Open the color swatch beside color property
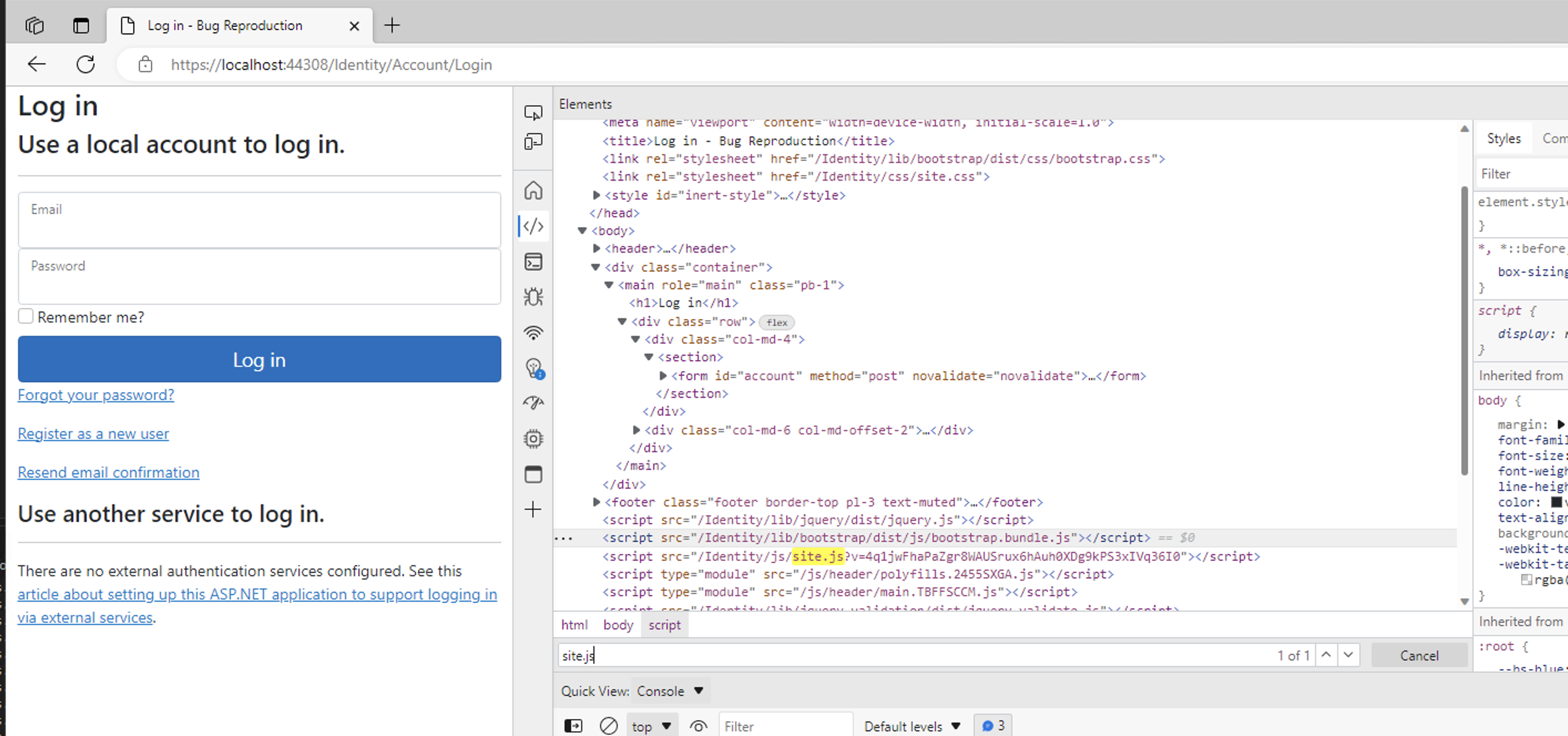 (1556, 502)
